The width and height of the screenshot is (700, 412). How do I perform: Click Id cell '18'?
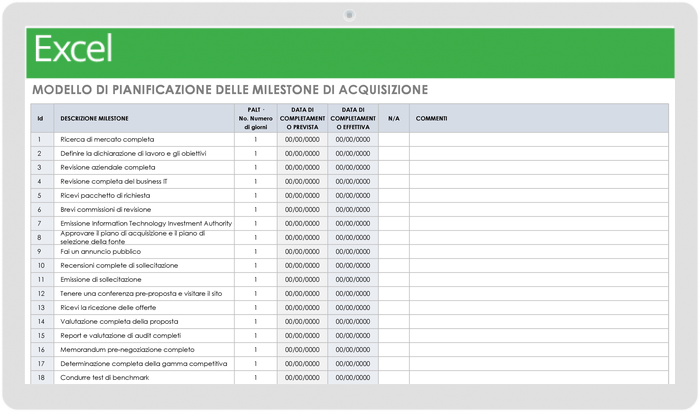42,378
